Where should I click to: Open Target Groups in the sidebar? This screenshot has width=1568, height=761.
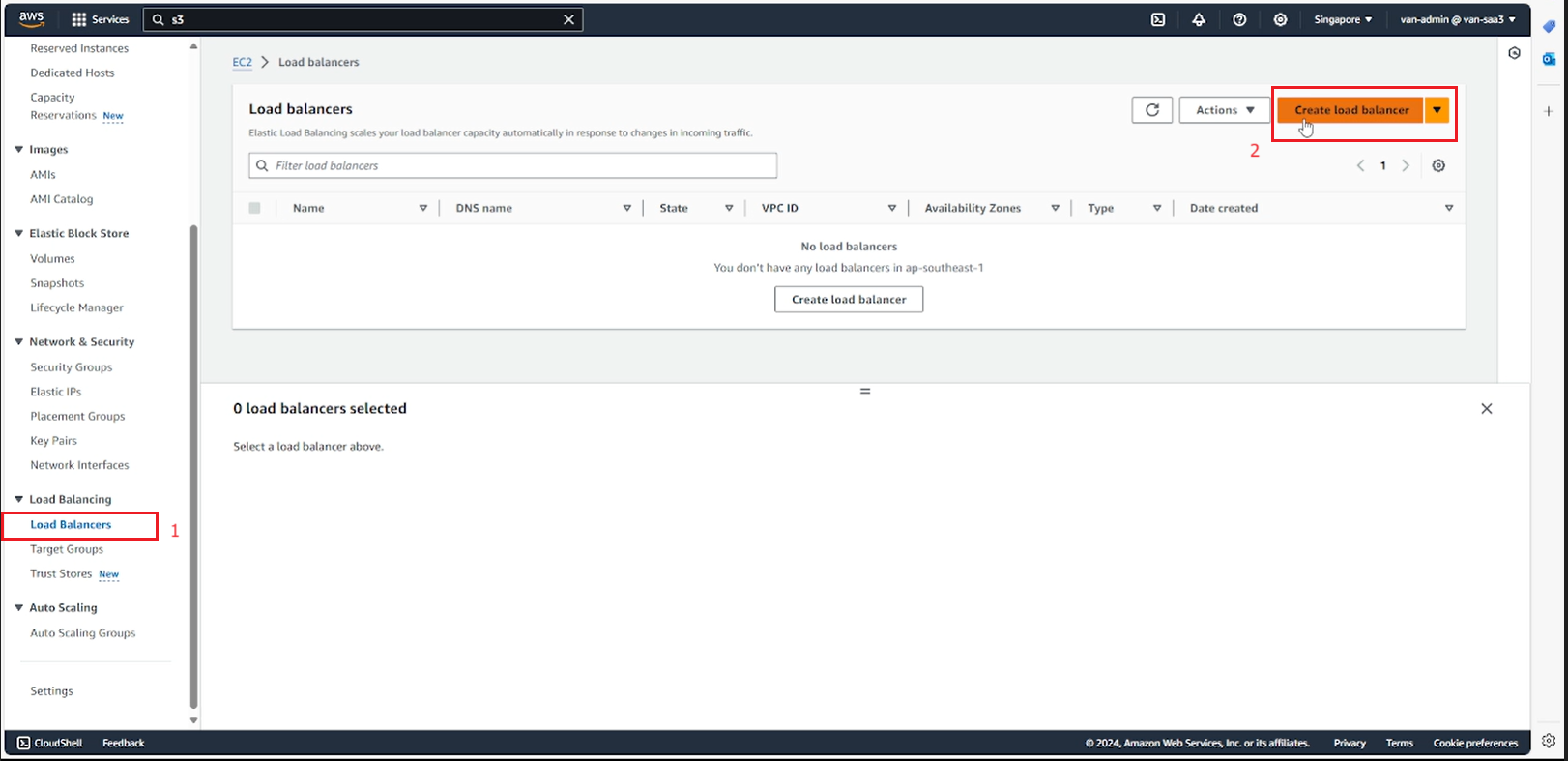pos(67,549)
